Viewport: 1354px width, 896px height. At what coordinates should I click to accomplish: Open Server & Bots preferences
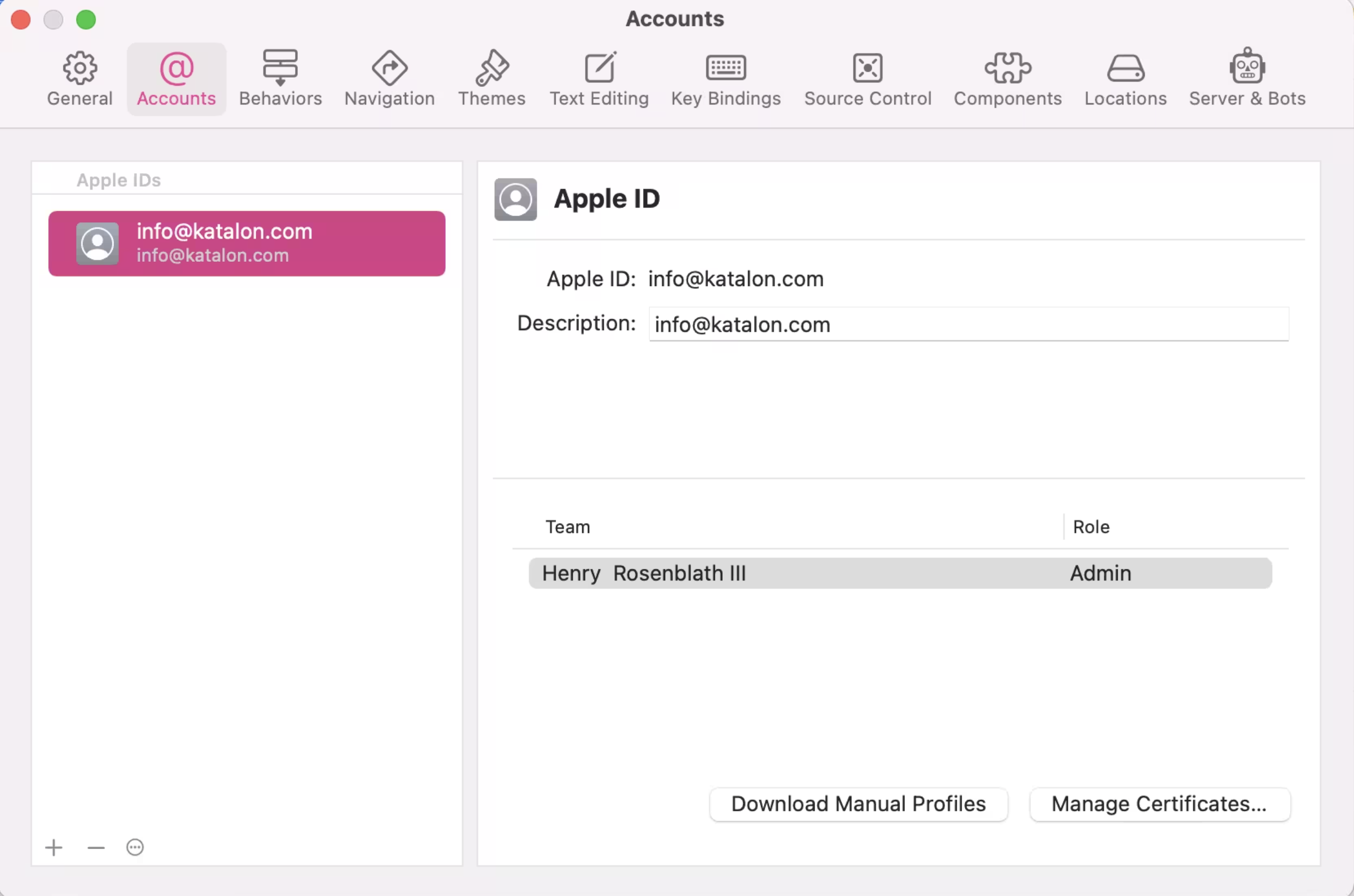pos(1248,78)
